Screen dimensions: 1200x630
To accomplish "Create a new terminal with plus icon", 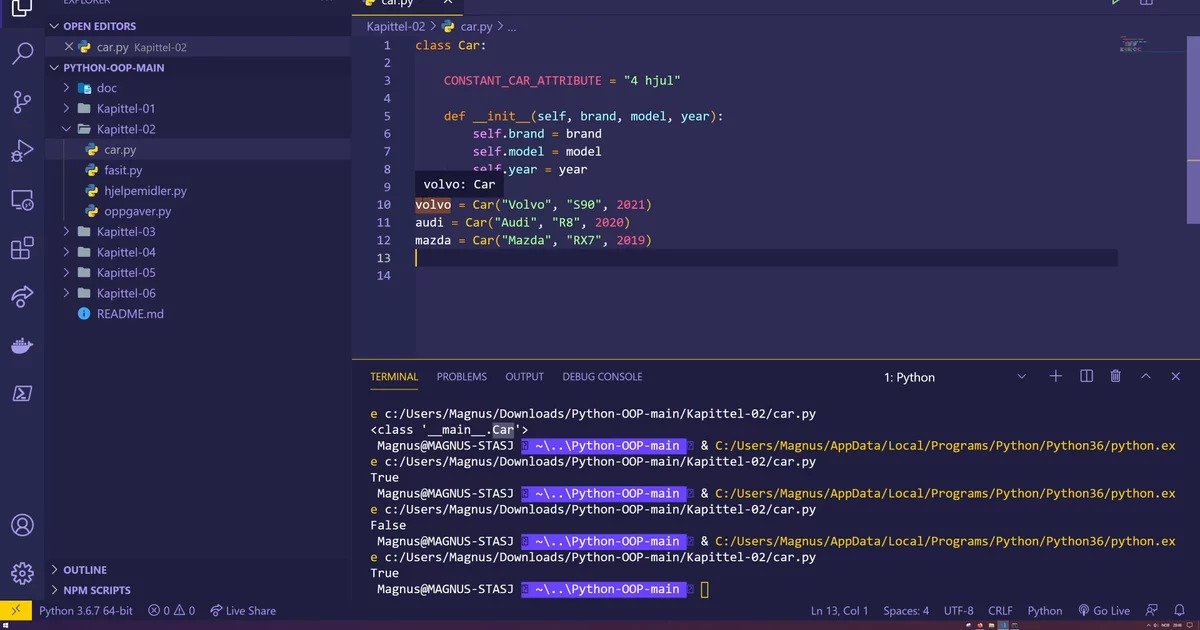I will pyautogui.click(x=1056, y=376).
